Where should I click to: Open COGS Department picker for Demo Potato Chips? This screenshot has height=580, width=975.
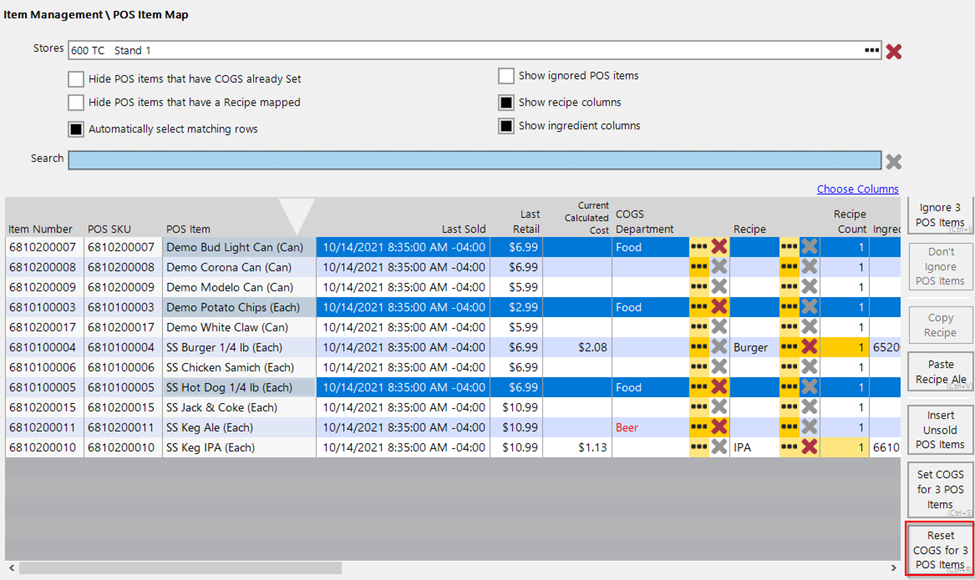(699, 306)
